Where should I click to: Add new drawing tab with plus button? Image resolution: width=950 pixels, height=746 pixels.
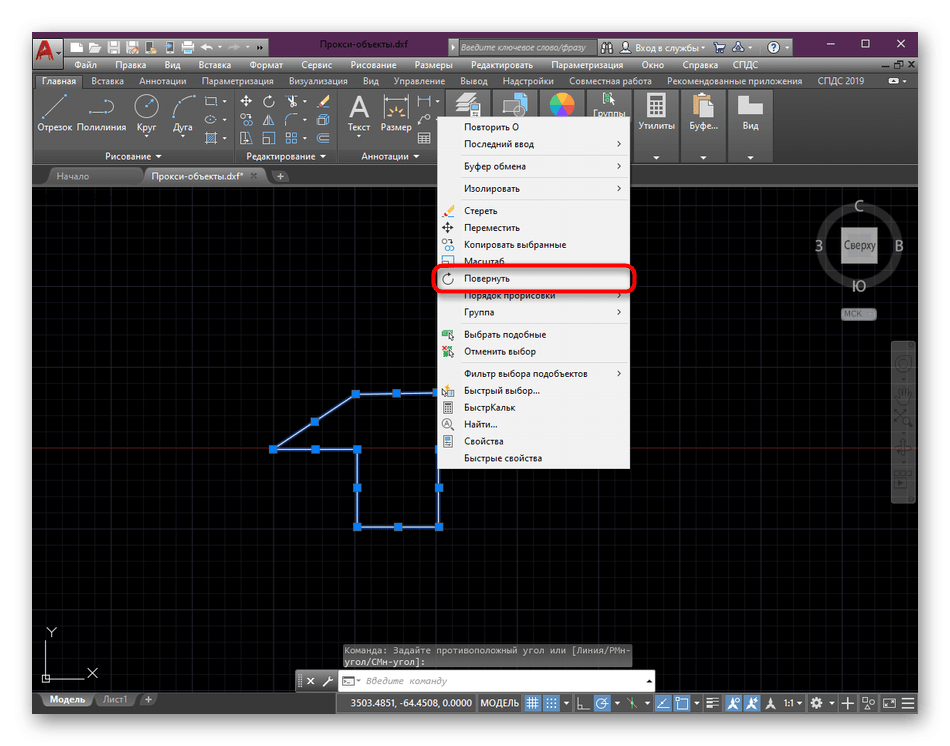pyautogui.click(x=280, y=176)
